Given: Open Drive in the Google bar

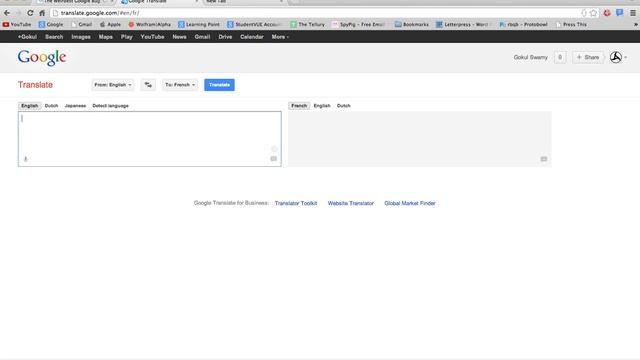Looking at the screenshot, I should click(225, 37).
